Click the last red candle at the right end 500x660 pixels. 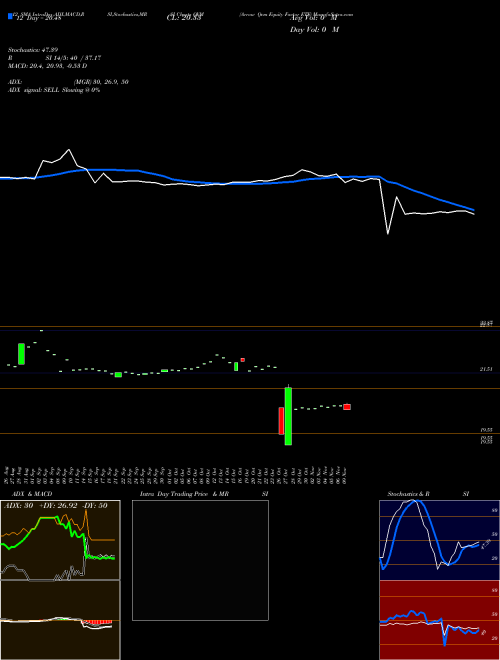click(x=347, y=407)
